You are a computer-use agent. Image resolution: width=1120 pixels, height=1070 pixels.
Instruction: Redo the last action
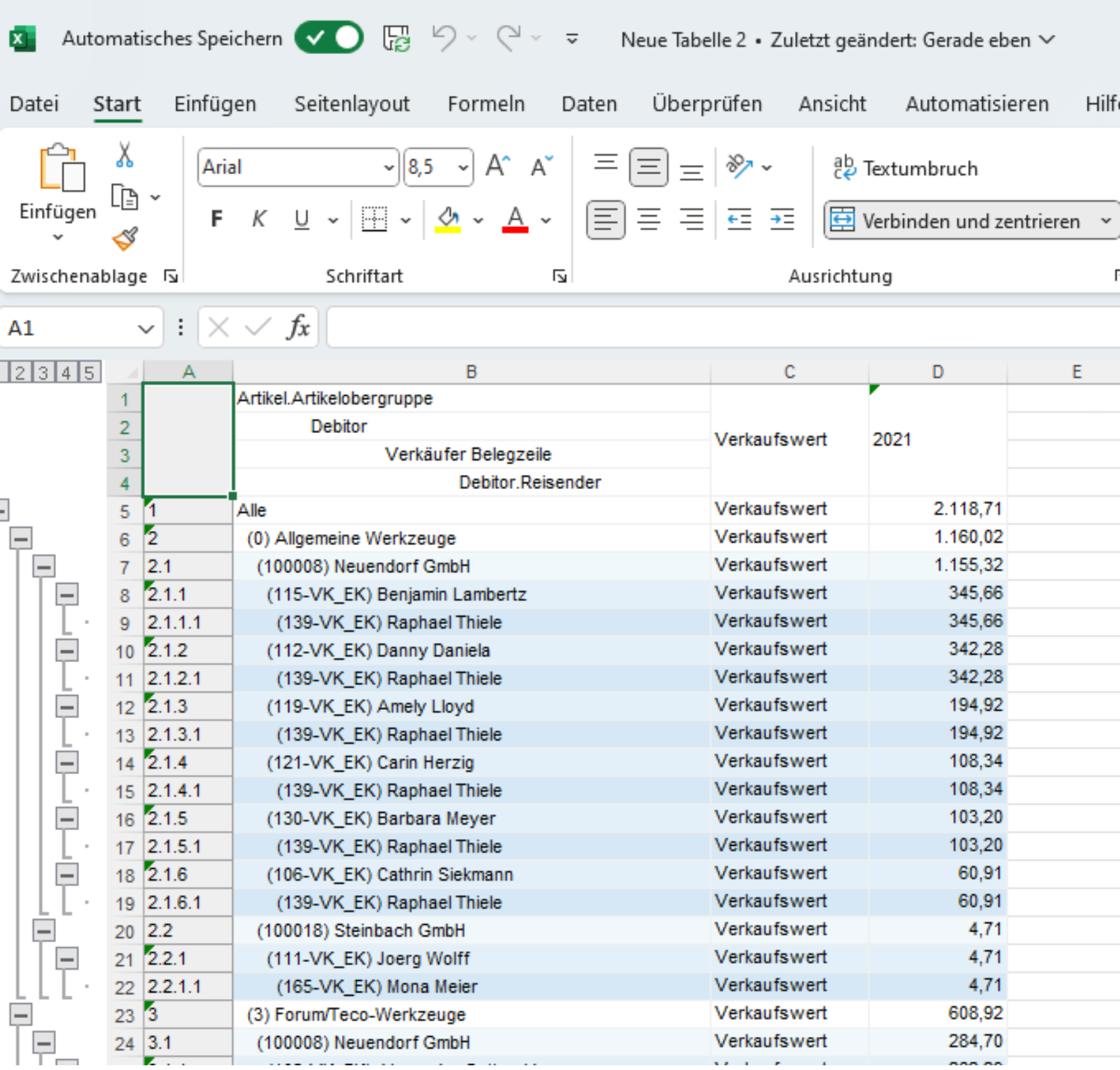[509, 38]
